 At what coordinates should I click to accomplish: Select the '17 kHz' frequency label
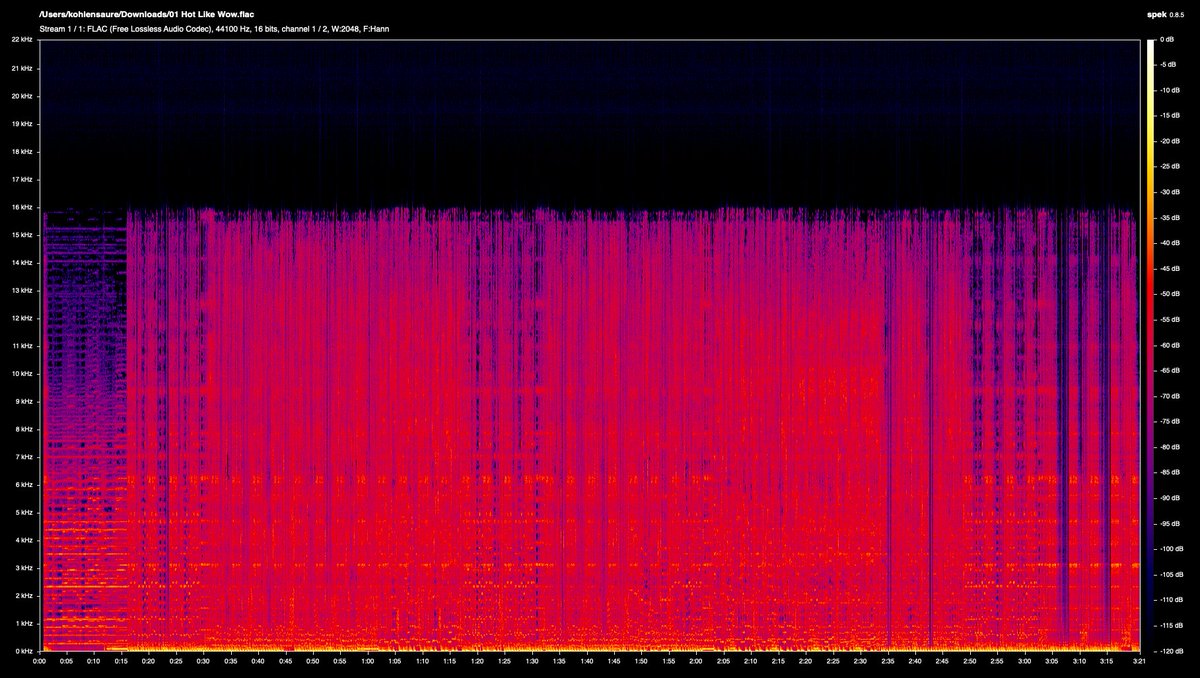pos(22,179)
